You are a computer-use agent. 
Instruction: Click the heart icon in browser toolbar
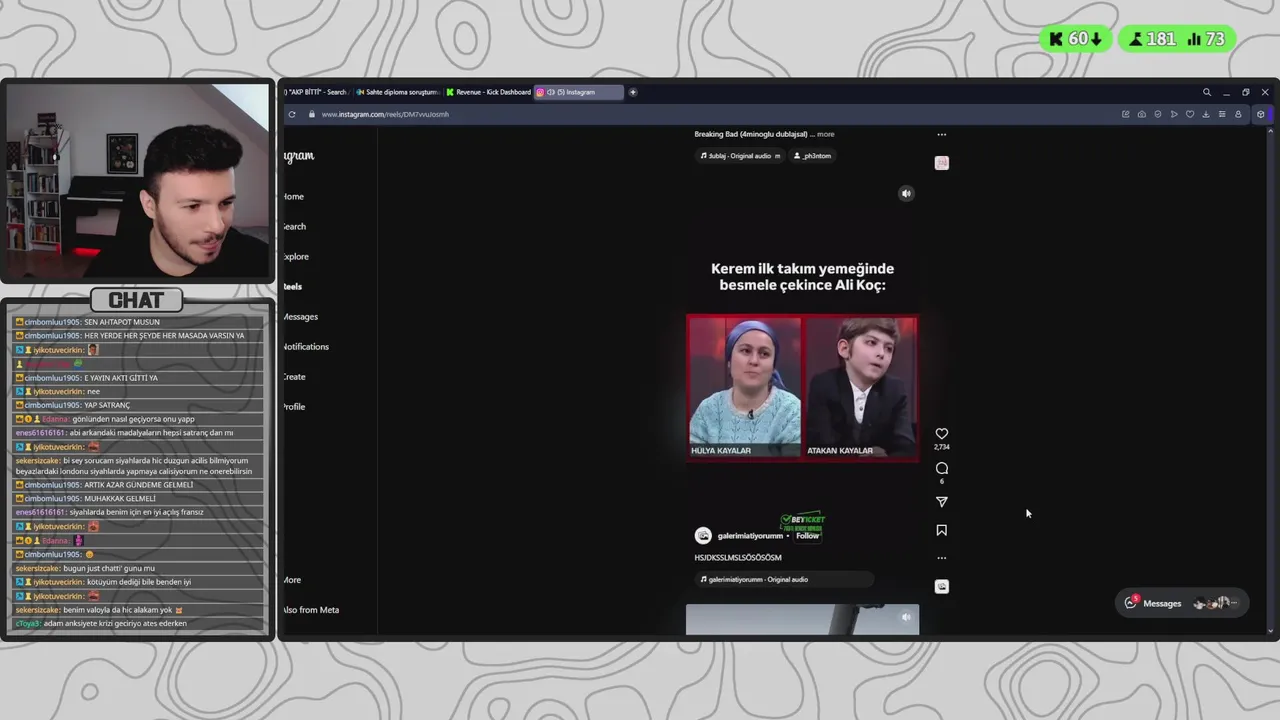point(1190,114)
